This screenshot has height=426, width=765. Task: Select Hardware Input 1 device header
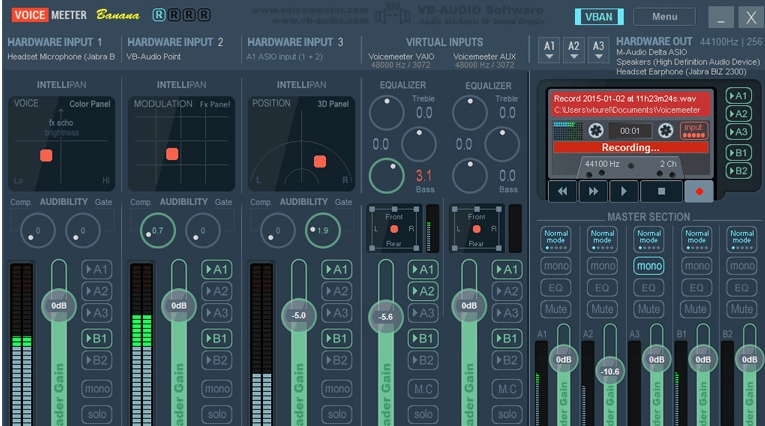tap(60, 49)
